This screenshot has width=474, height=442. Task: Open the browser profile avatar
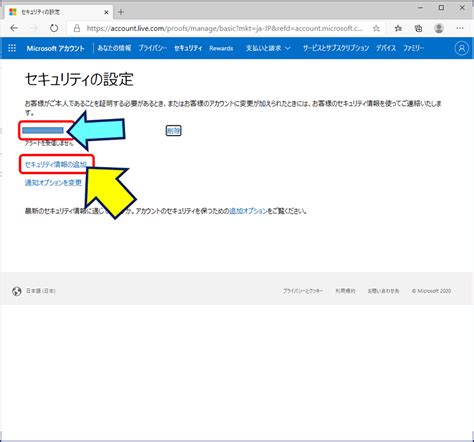click(x=439, y=28)
